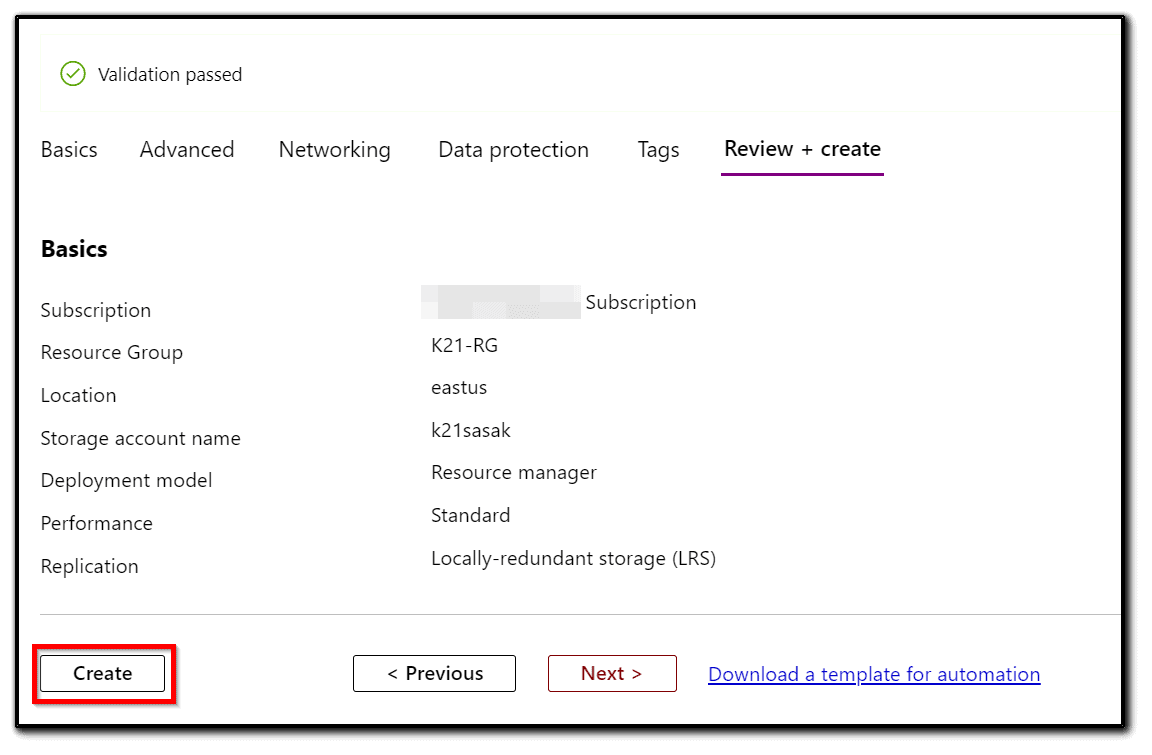
Task: Switch to the Basics tab
Action: [69, 150]
